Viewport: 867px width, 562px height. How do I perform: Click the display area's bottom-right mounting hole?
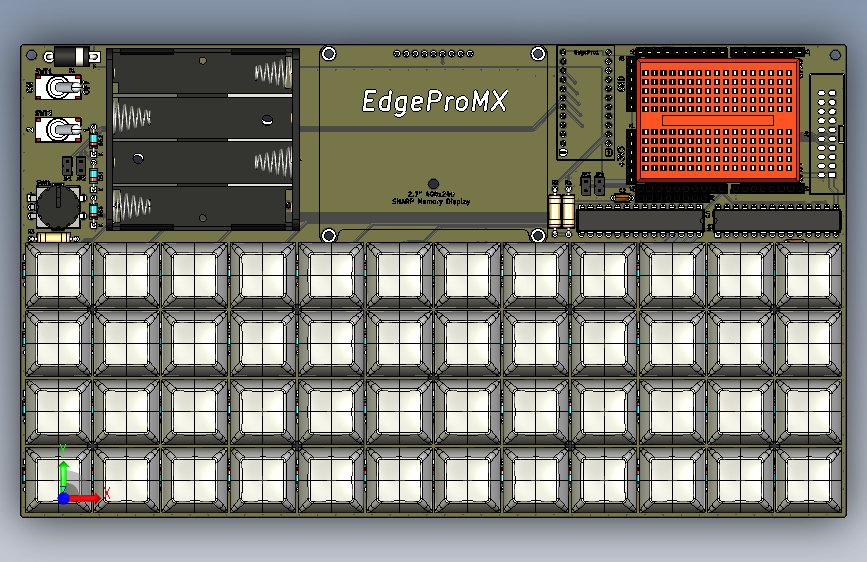coord(538,235)
